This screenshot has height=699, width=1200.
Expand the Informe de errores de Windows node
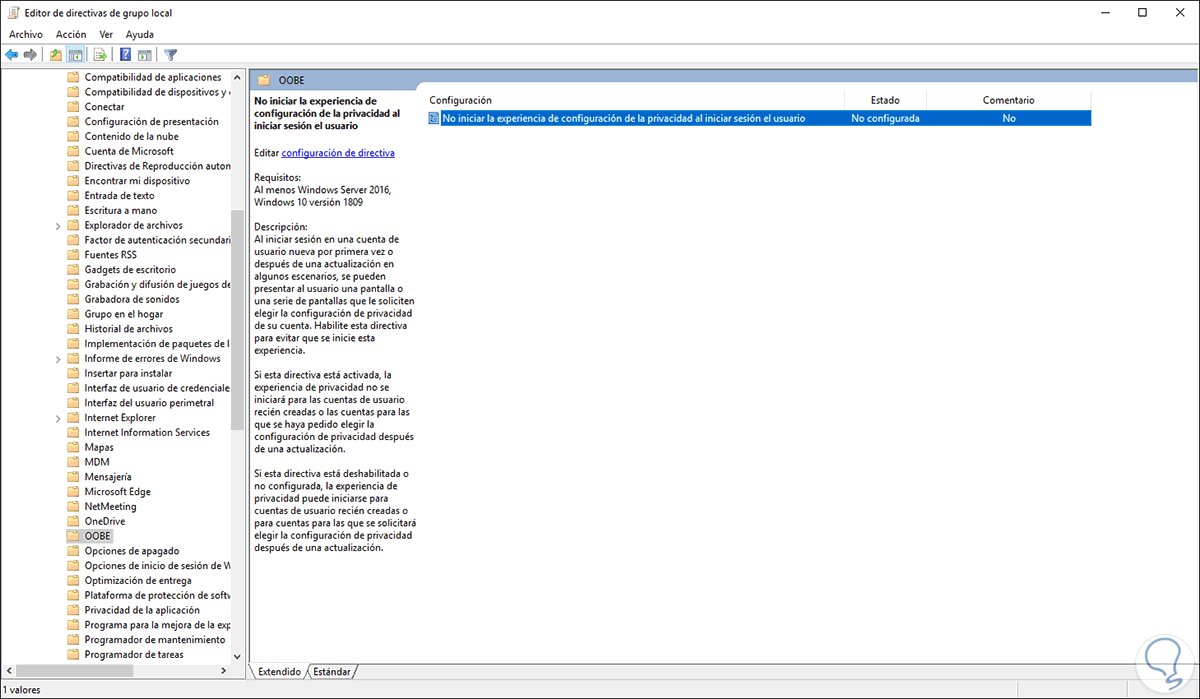coord(58,359)
